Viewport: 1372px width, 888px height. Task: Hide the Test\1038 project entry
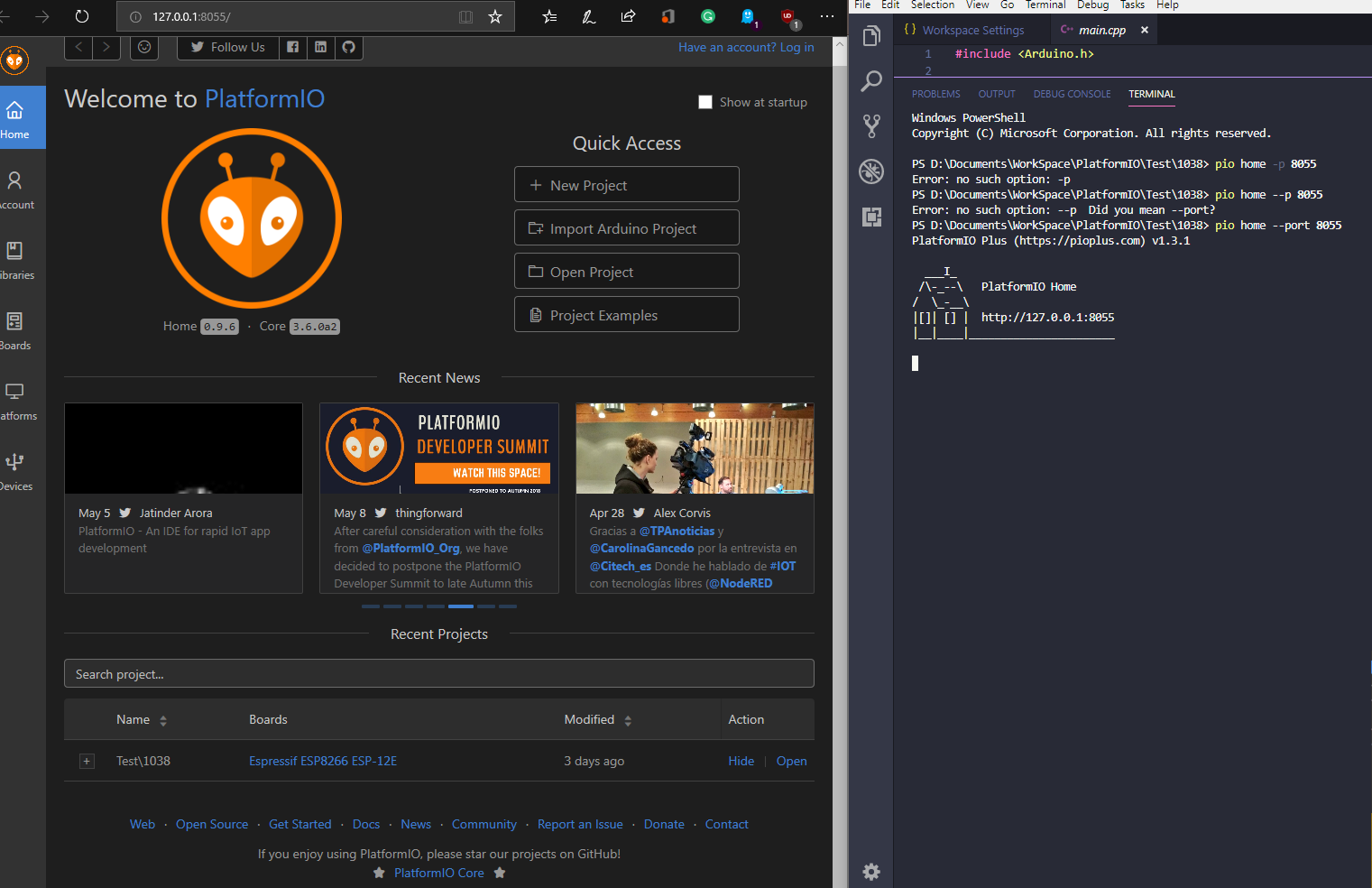pos(741,761)
